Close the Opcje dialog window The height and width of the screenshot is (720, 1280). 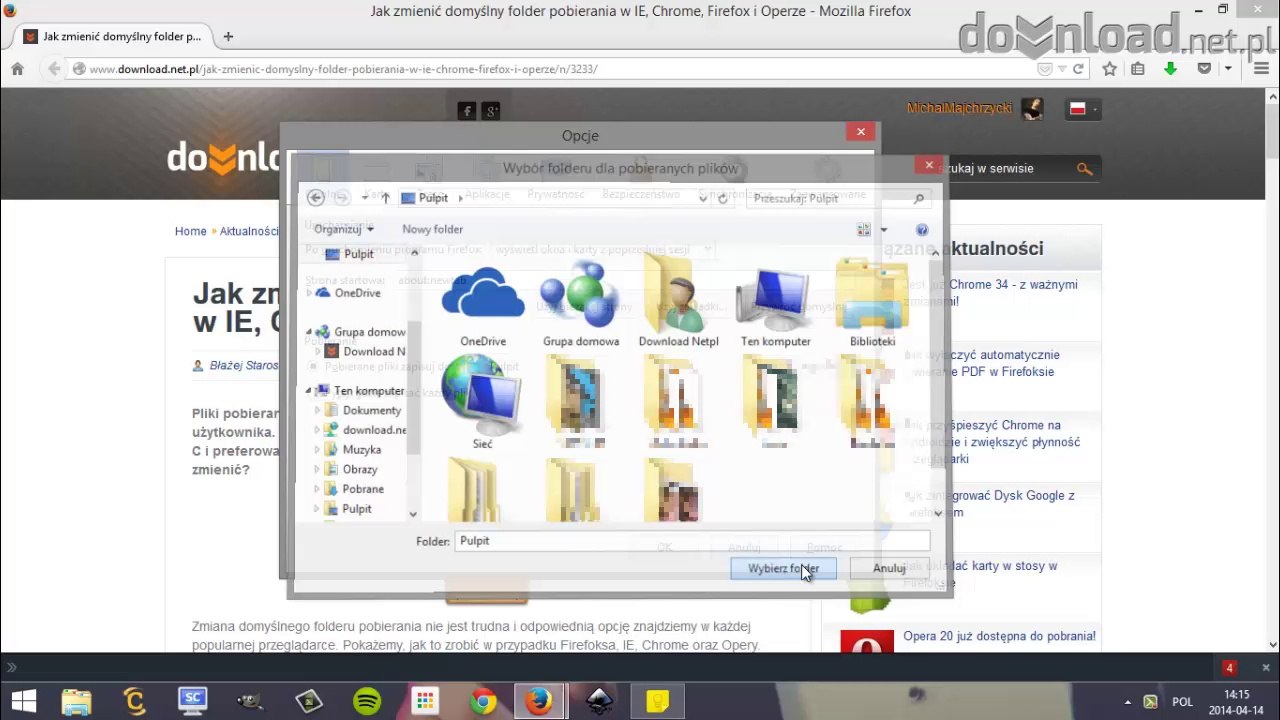(x=860, y=132)
